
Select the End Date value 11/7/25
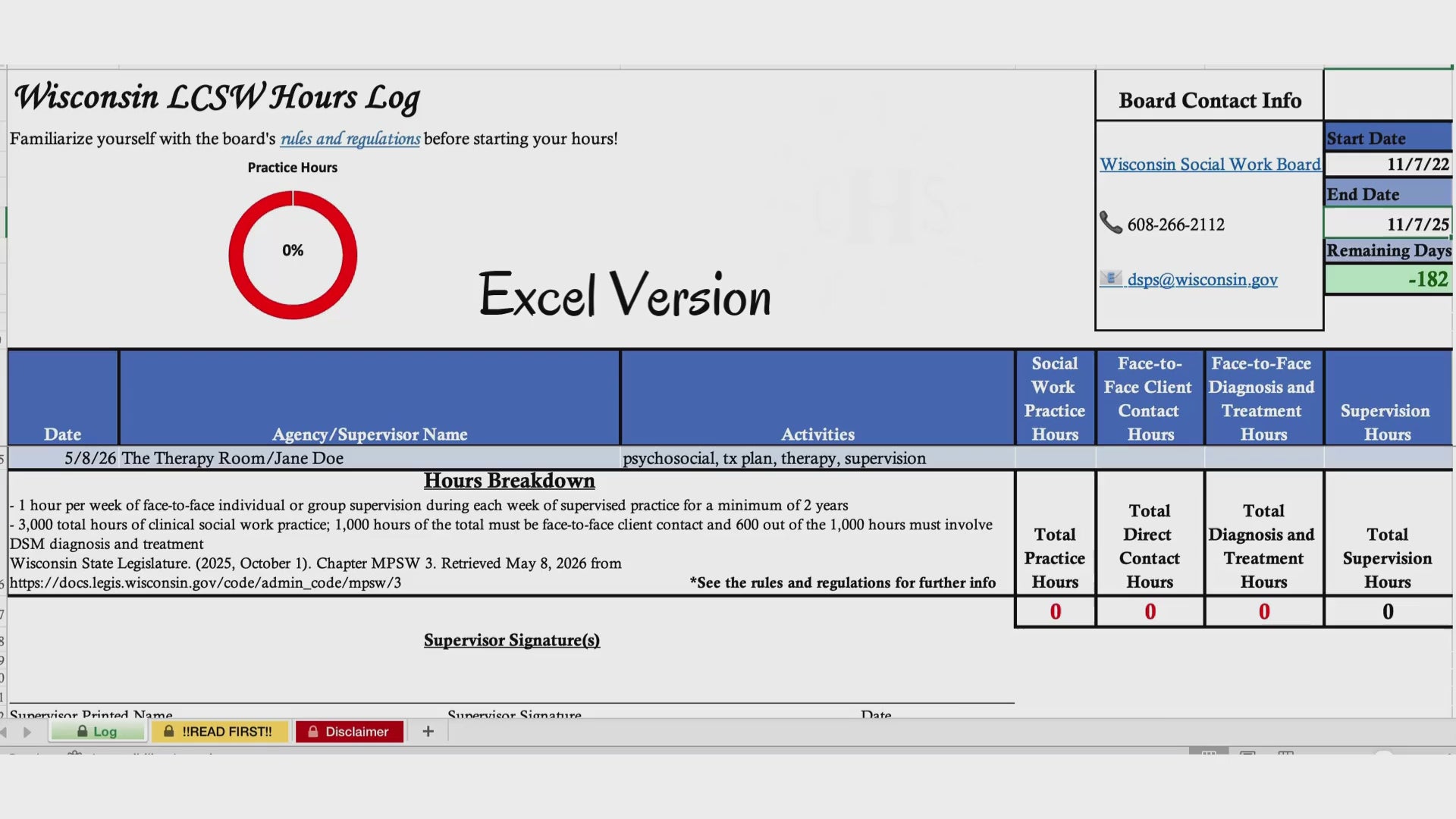pyautogui.click(x=1389, y=224)
